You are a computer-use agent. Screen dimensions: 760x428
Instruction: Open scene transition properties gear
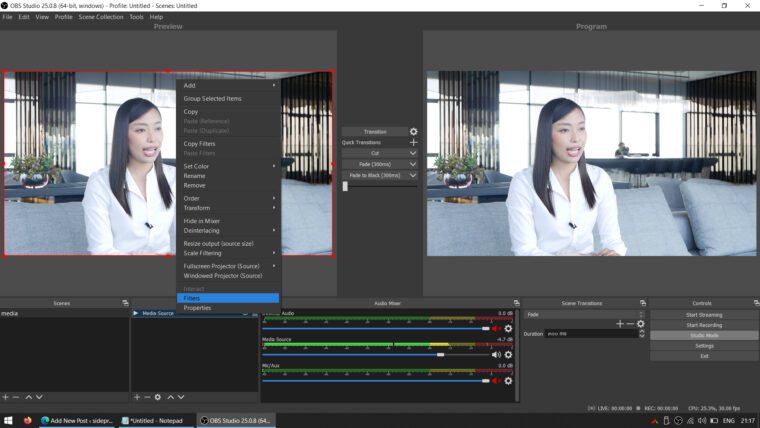coord(641,324)
